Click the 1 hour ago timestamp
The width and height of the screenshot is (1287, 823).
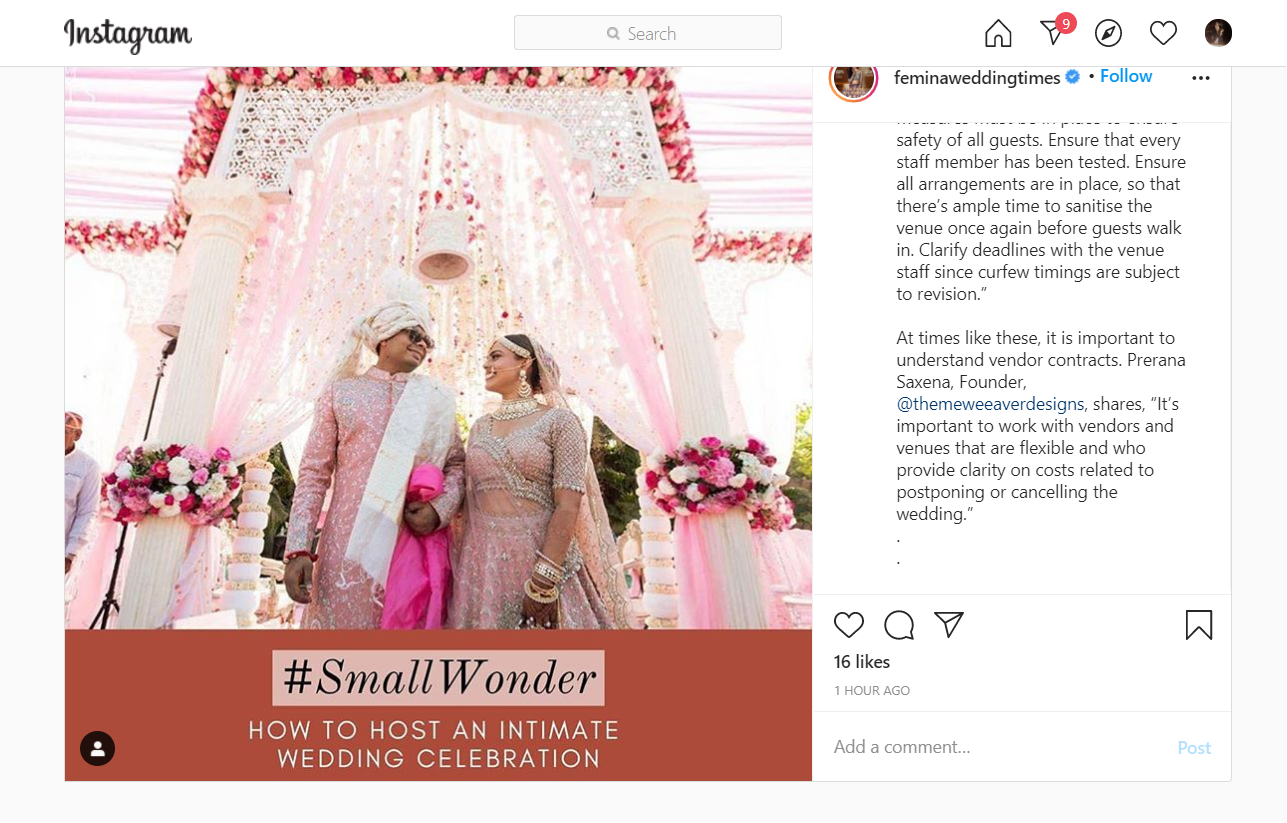(872, 691)
